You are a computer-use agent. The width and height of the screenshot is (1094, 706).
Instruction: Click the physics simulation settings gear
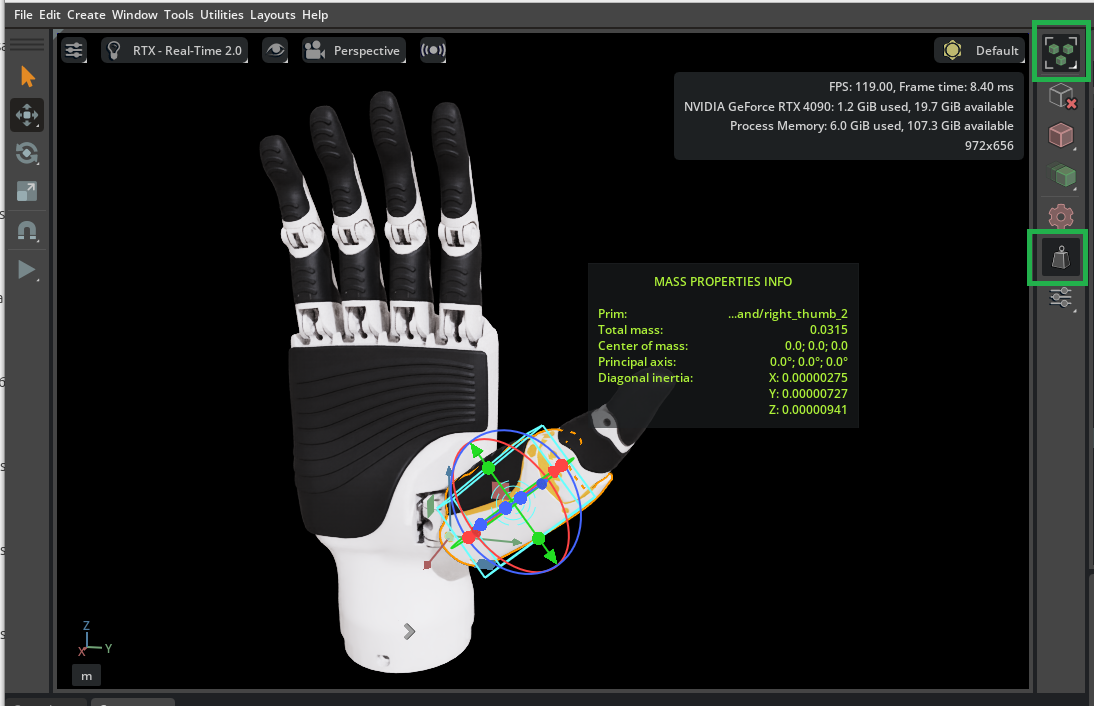point(1060,216)
